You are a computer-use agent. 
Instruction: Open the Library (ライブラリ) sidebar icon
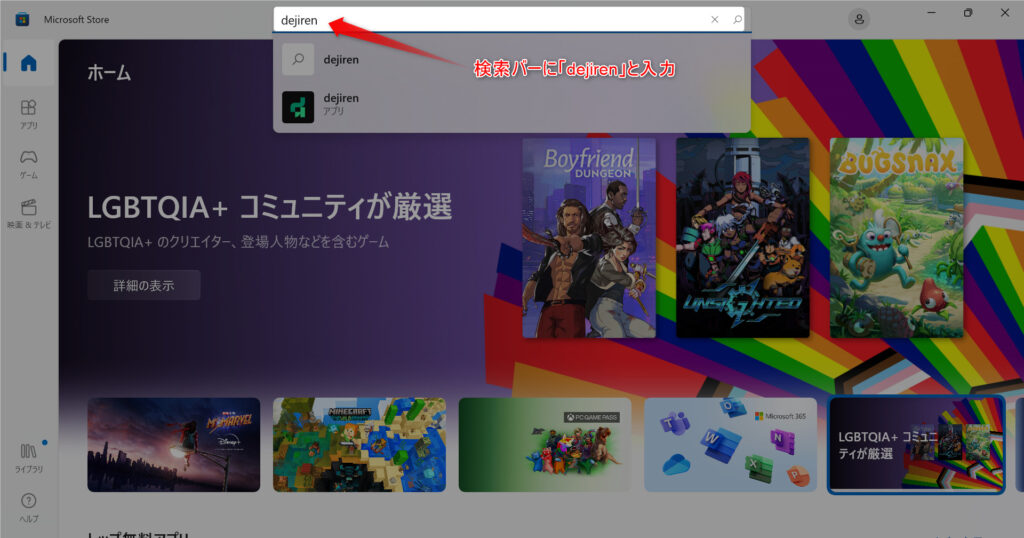click(x=29, y=458)
